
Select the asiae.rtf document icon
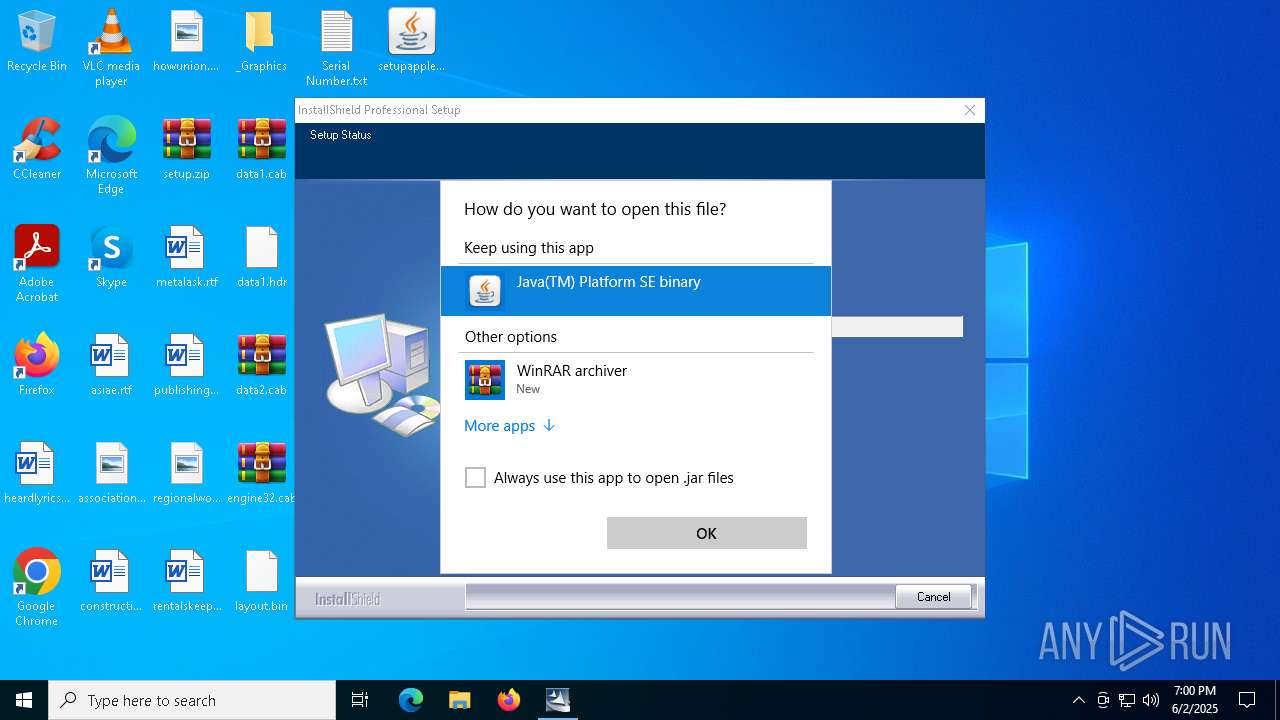point(111,366)
